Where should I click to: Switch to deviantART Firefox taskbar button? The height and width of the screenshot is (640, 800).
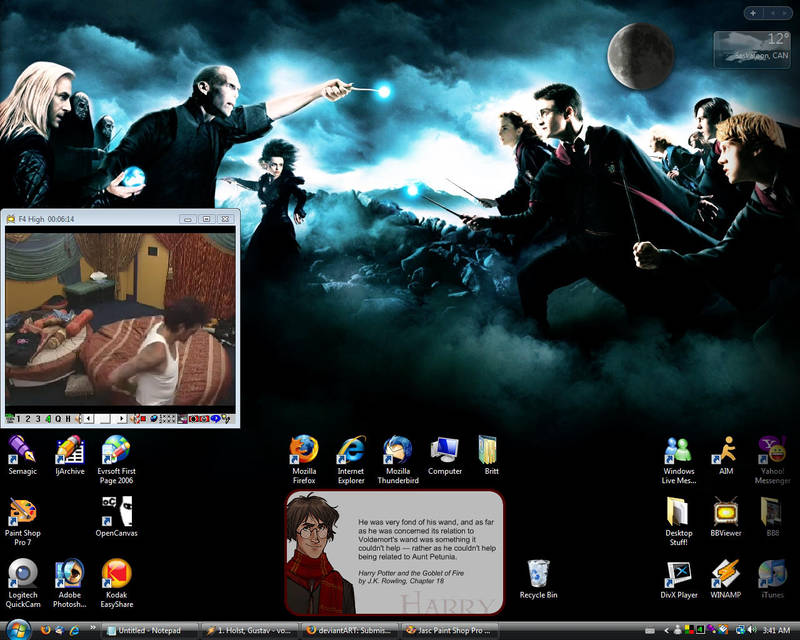(x=350, y=631)
